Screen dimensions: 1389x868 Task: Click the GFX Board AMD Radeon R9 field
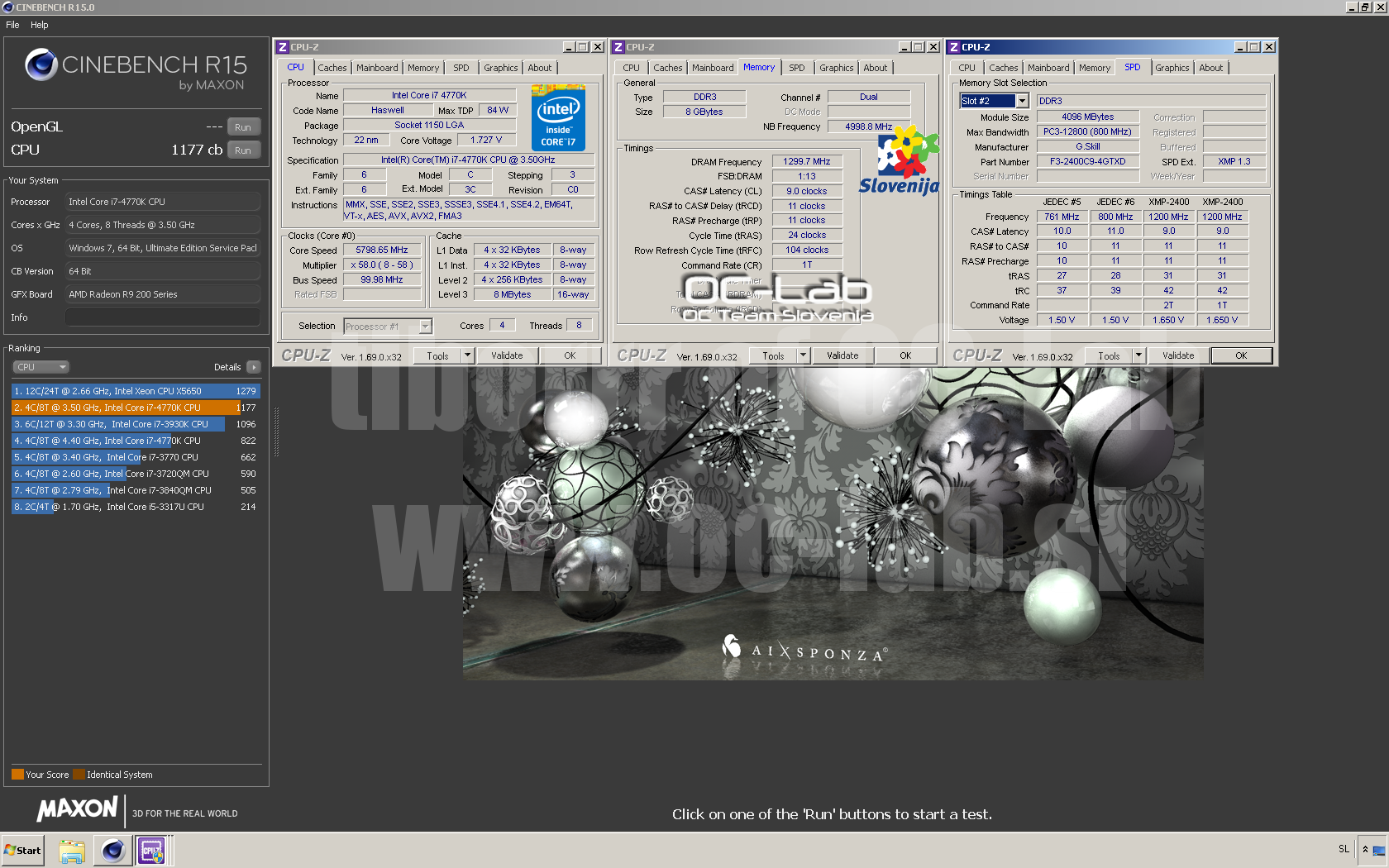pos(163,294)
